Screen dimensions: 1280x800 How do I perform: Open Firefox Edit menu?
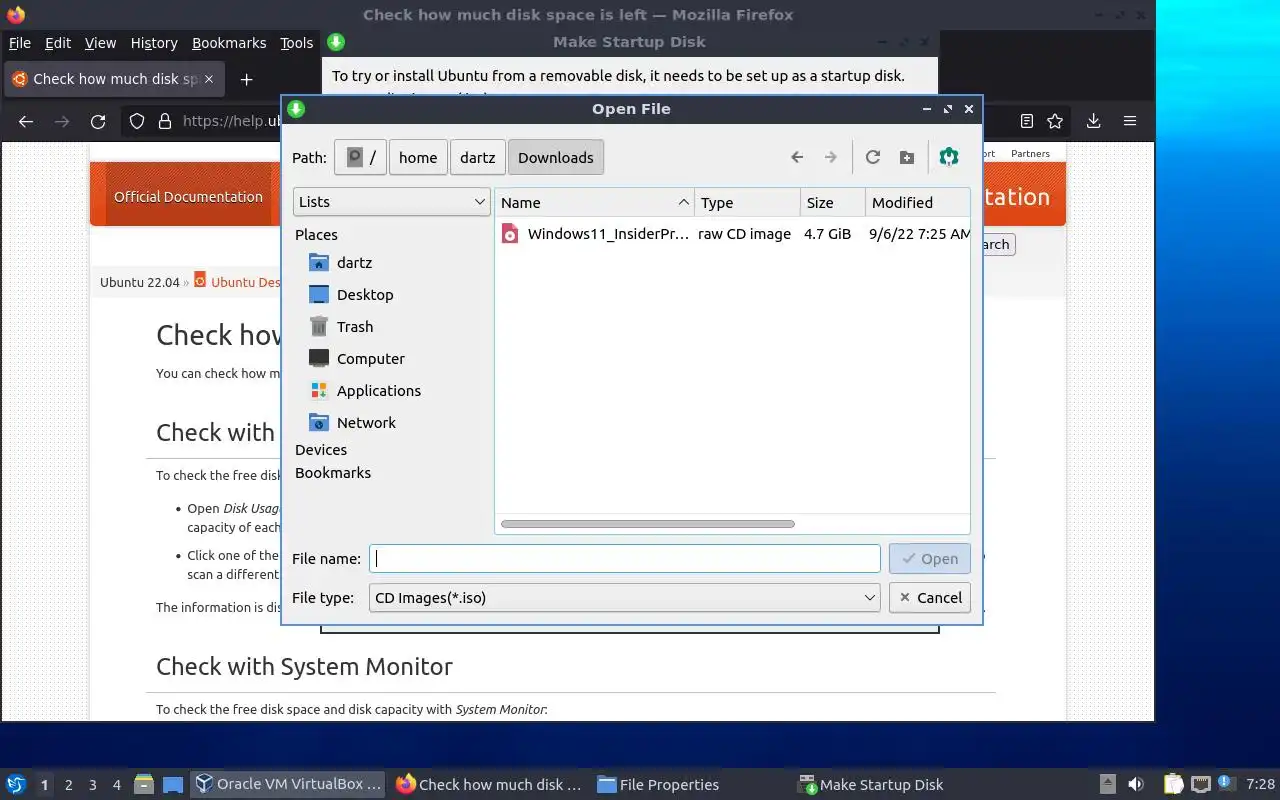coord(58,43)
